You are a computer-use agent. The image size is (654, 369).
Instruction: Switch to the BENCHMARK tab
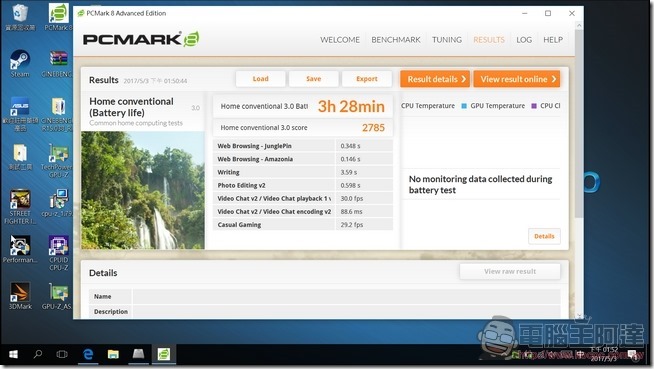pos(396,40)
